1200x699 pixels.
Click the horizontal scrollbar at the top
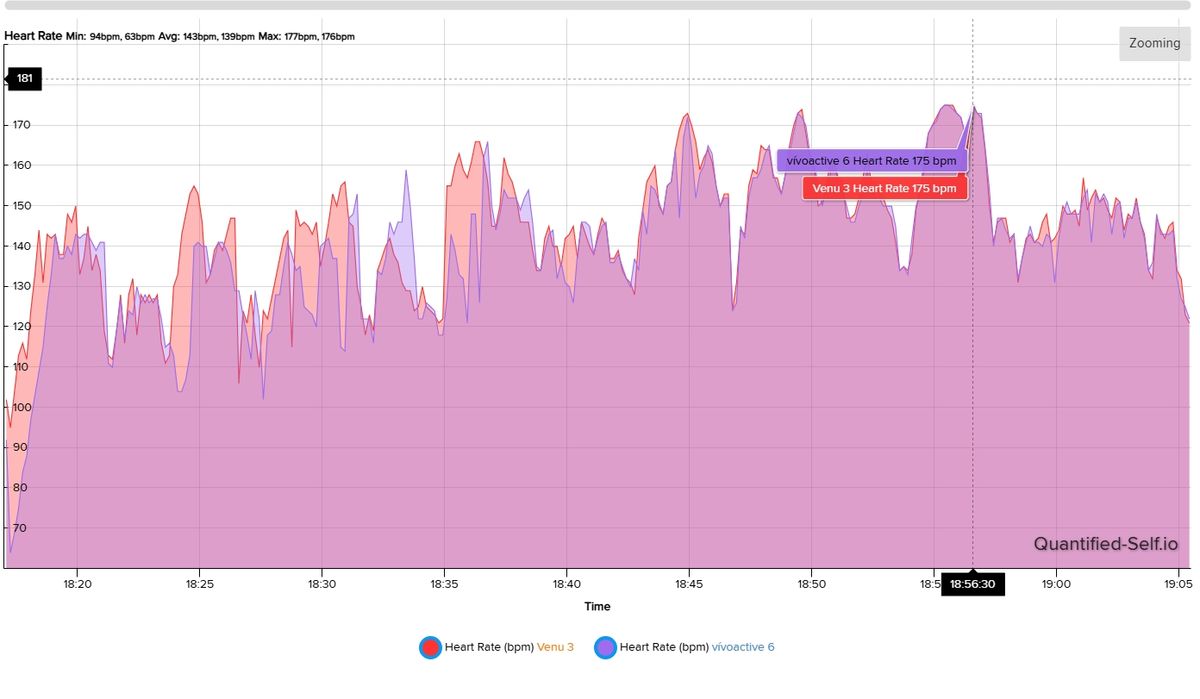tap(600, 5)
